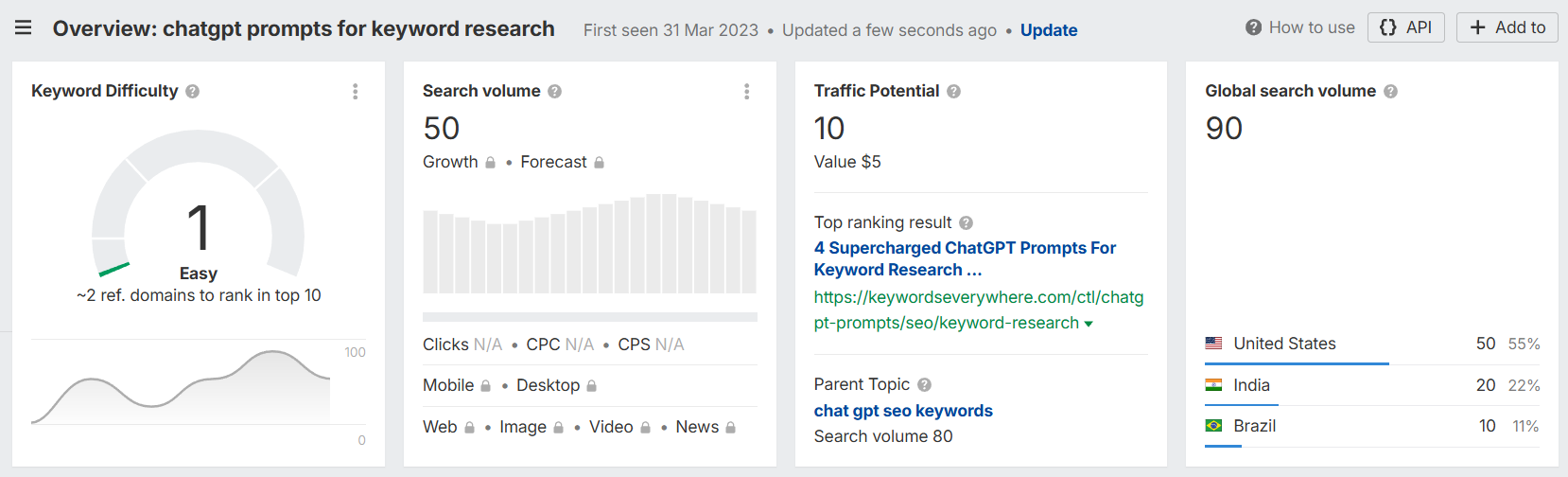The height and width of the screenshot is (477, 1568).
Task: Select the Brazil country row label
Action: tap(1254, 426)
